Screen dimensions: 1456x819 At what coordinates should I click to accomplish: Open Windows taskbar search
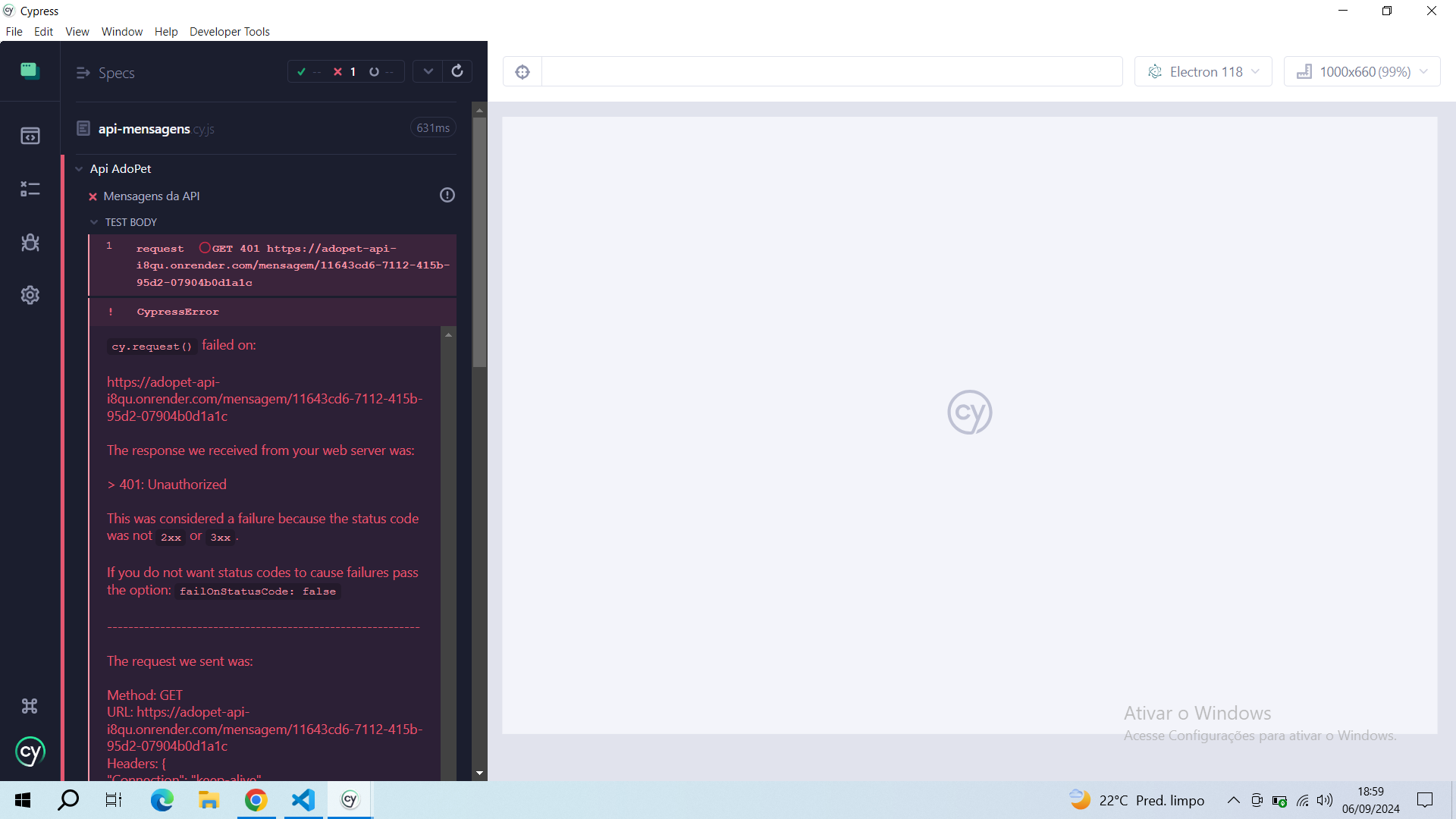coord(68,800)
